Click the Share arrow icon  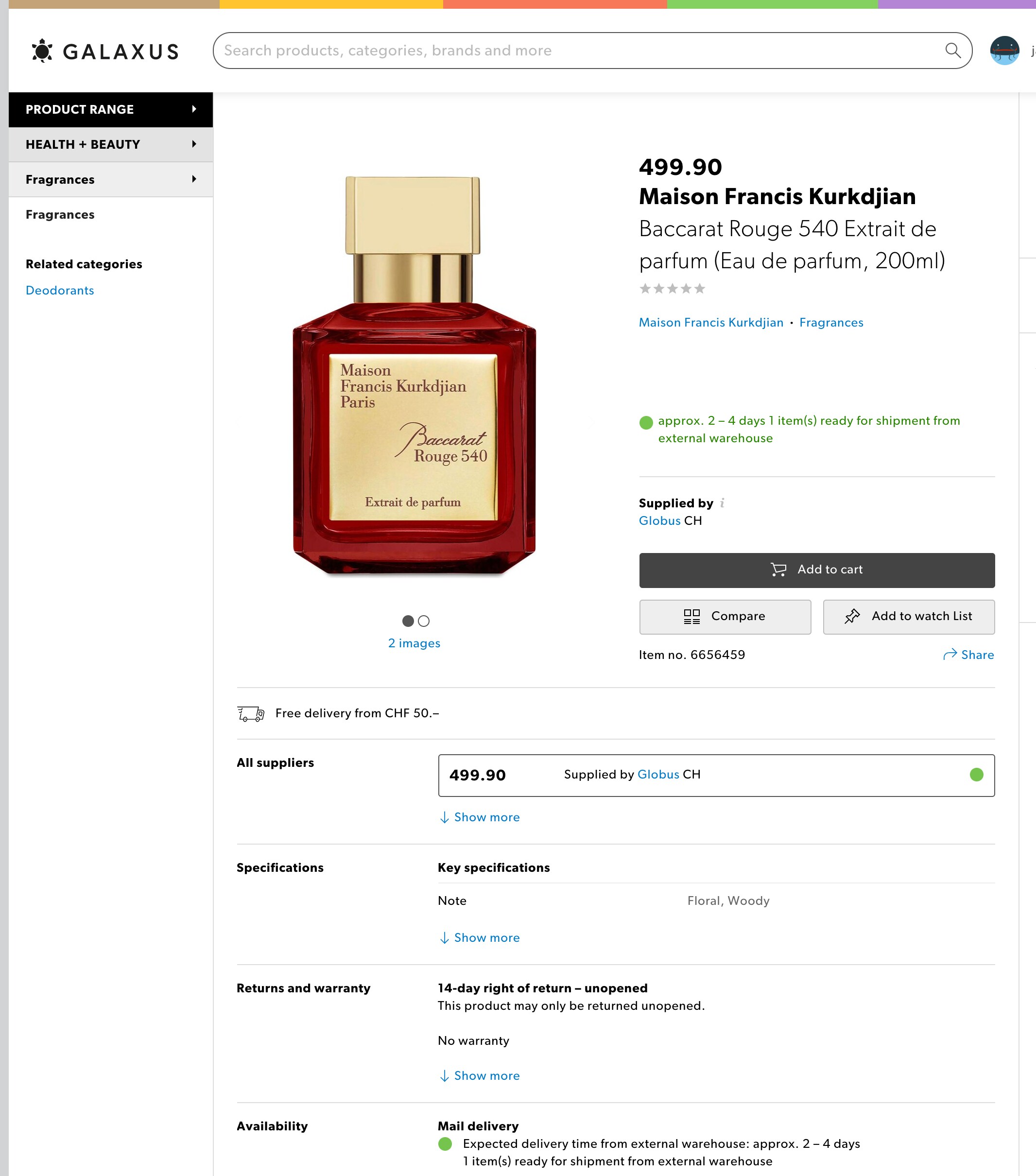pyautogui.click(x=950, y=655)
